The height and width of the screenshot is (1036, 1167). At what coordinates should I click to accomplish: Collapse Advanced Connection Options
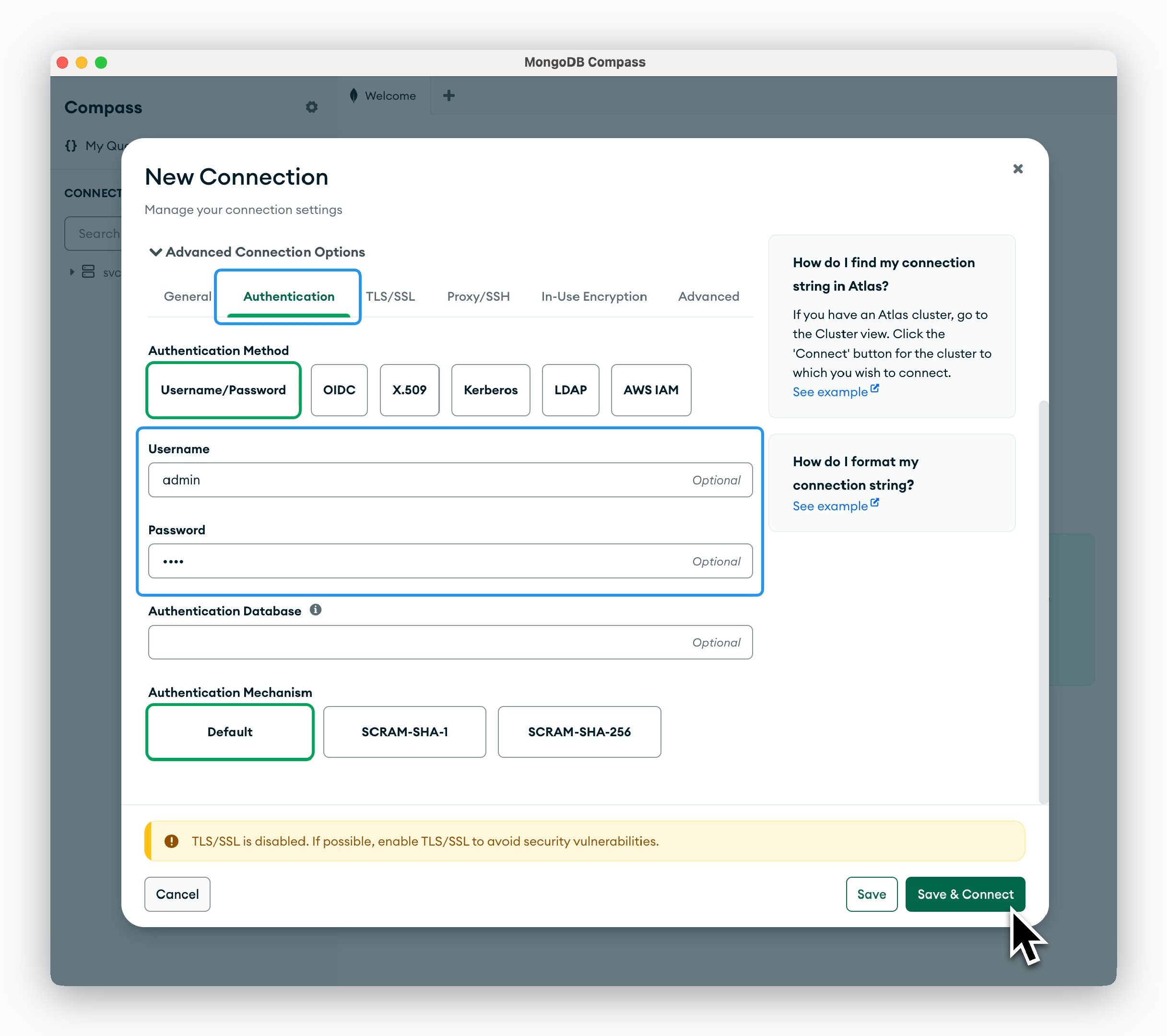257,252
